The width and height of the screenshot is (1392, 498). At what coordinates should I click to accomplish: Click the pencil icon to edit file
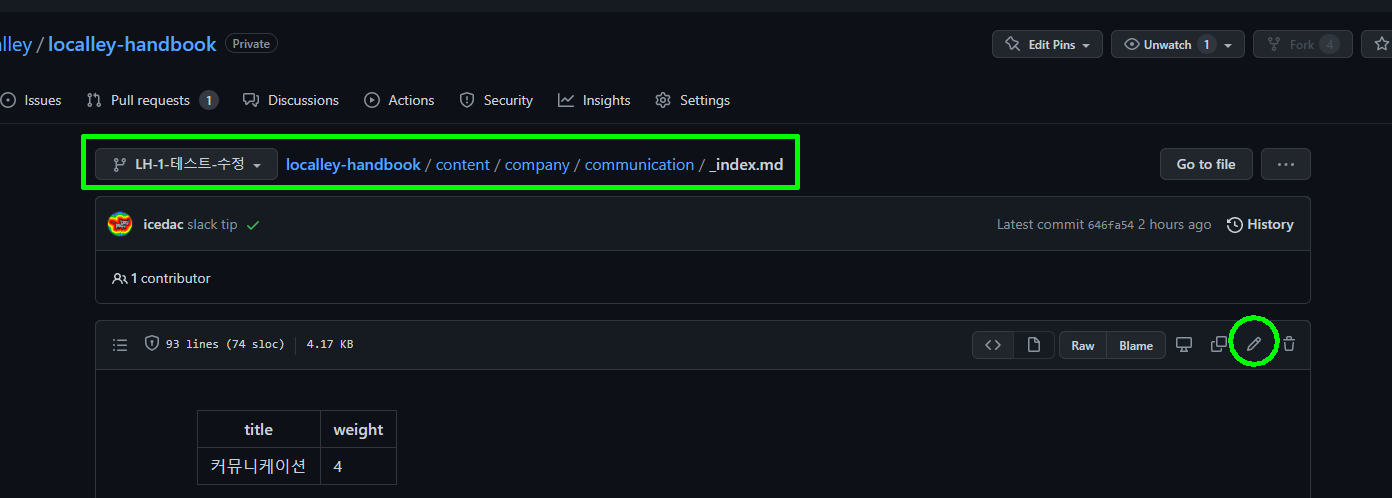tap(1253, 344)
